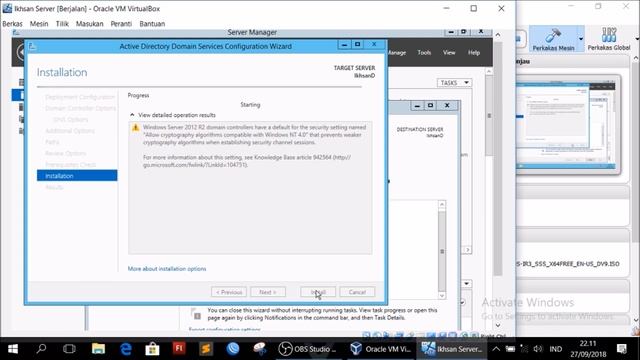Click the yellow warning icon in results
640x360 pixels.
point(136,128)
